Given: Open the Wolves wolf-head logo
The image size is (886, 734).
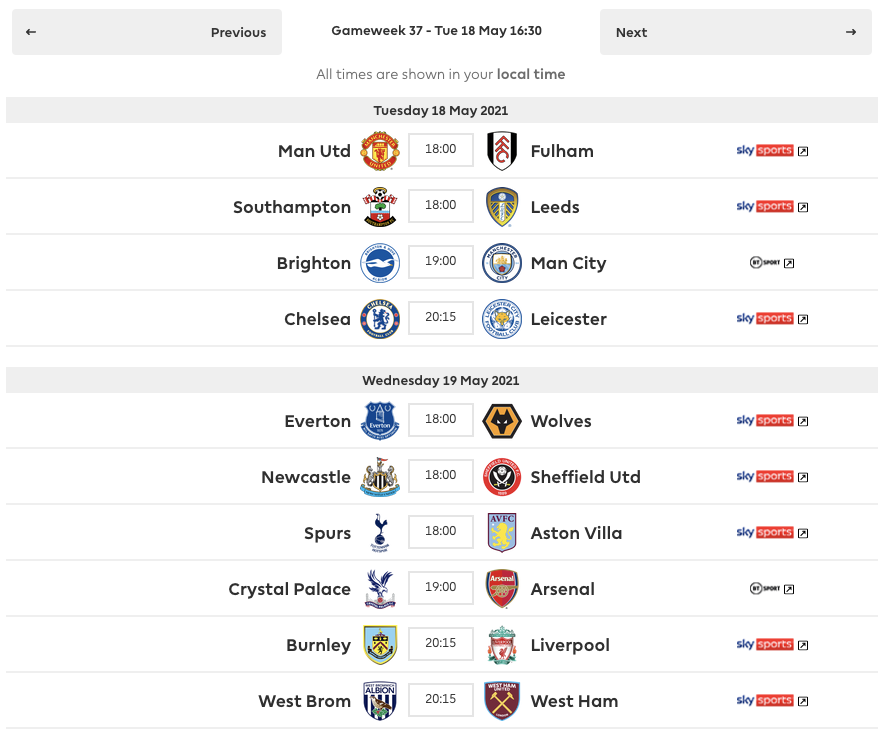Looking at the screenshot, I should click(x=502, y=421).
